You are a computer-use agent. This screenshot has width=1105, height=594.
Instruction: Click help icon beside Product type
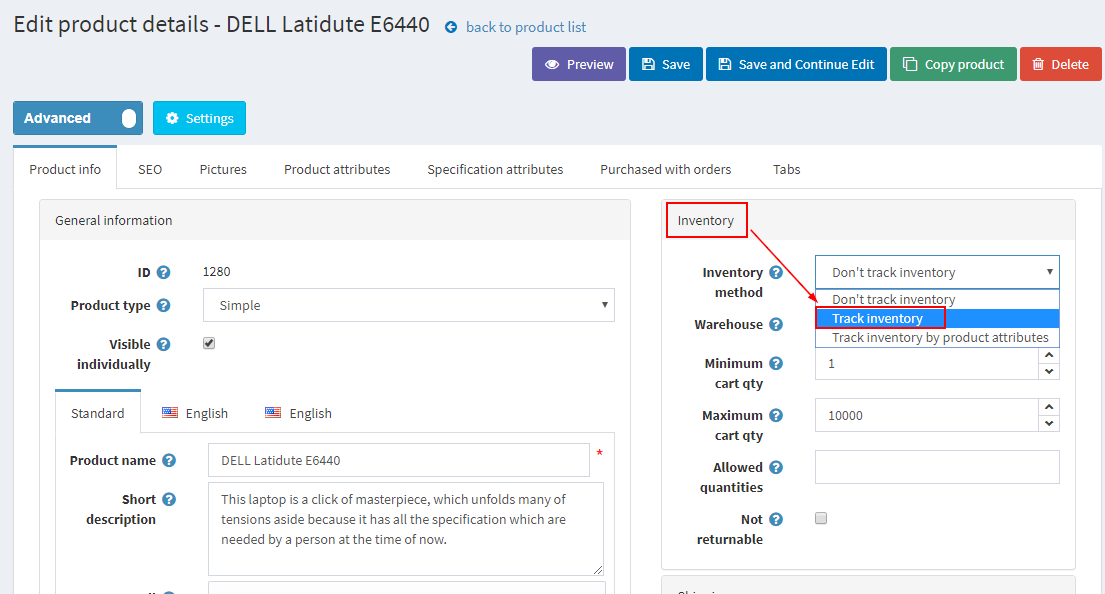[x=163, y=305]
